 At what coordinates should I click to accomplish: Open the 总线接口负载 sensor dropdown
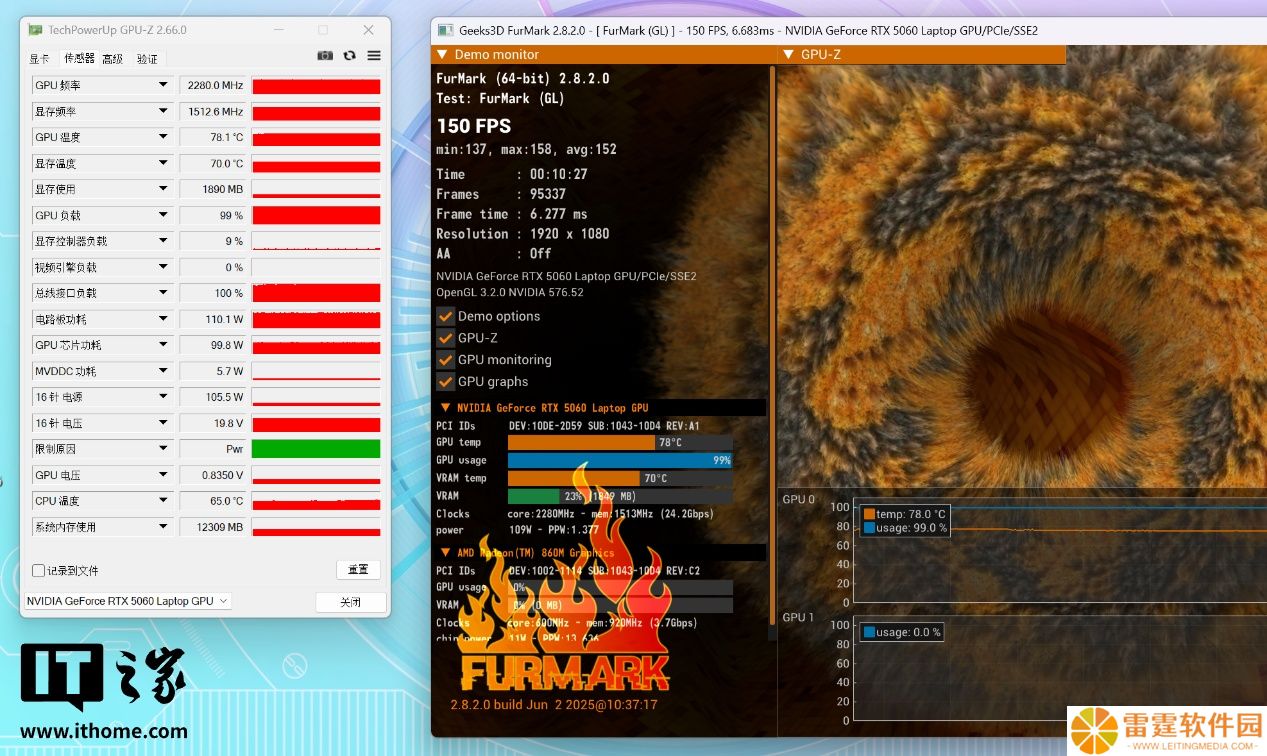(x=163, y=293)
